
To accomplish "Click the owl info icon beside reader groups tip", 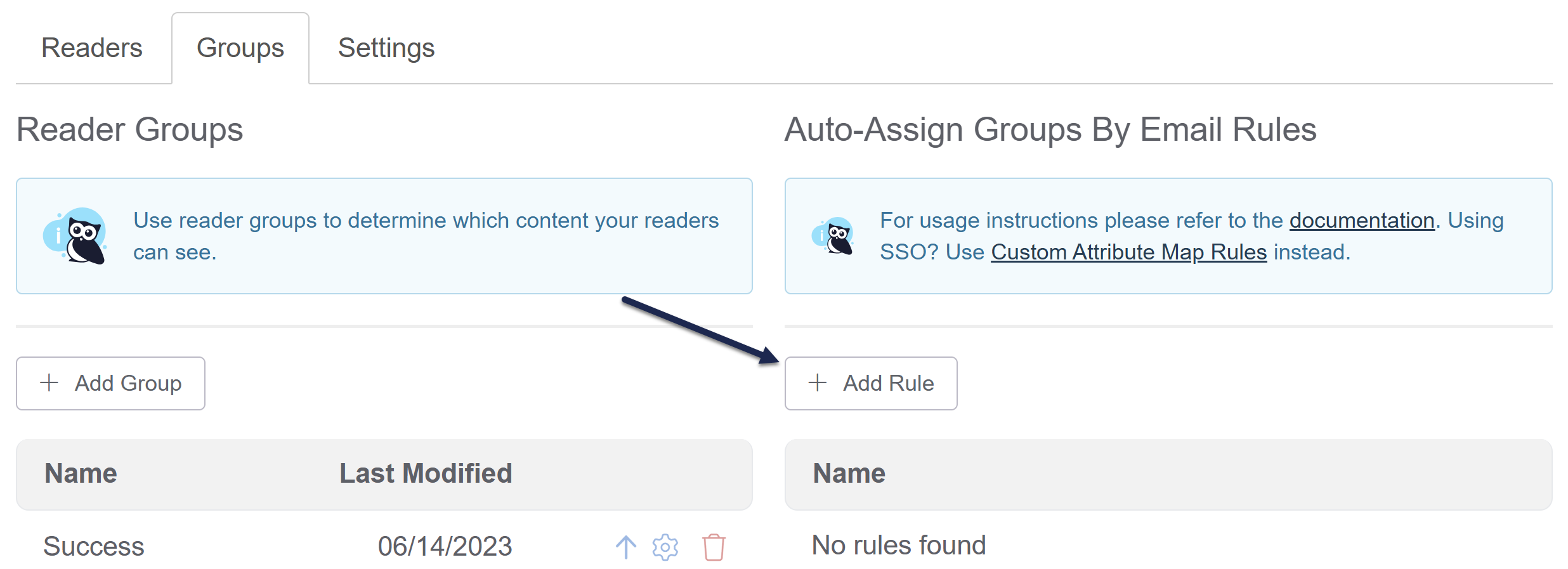I will [75, 236].
